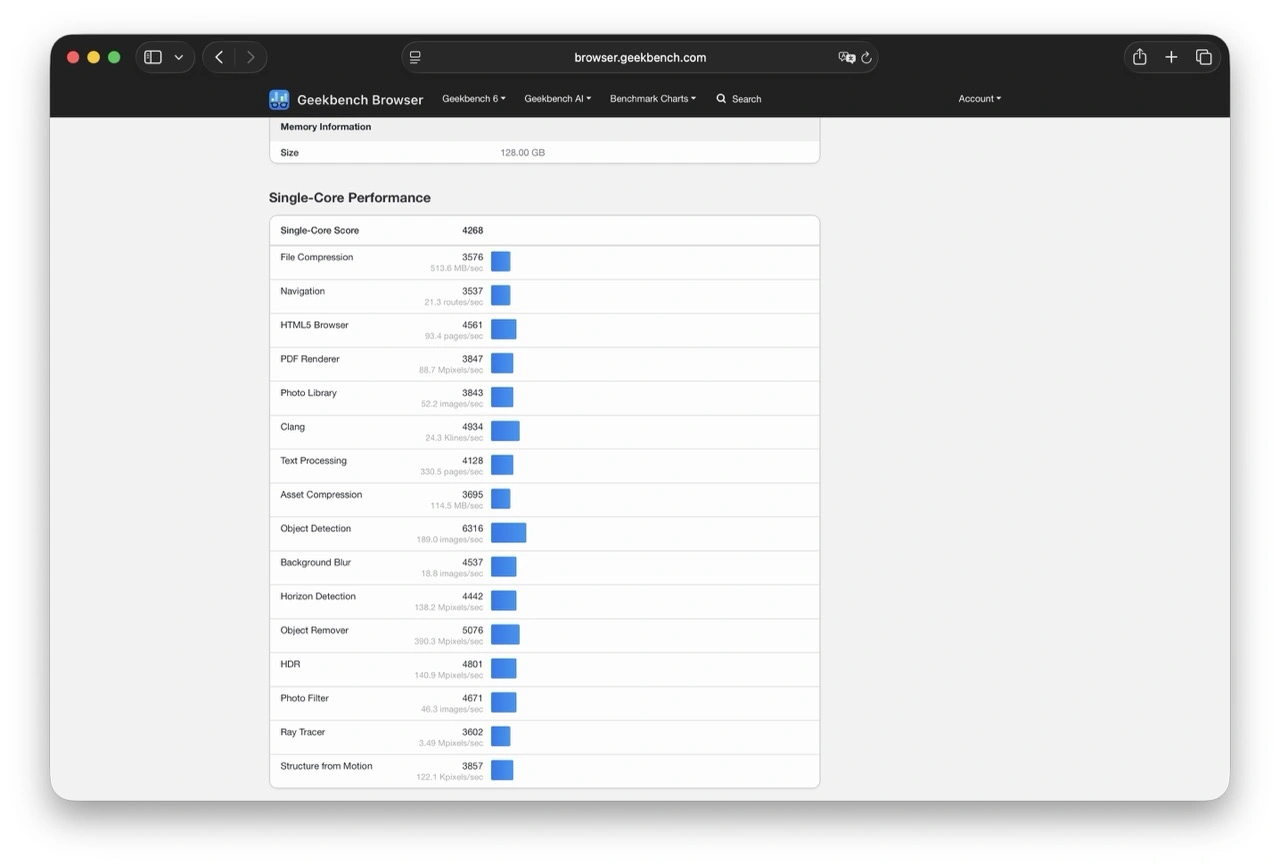Toggle the Safari sidebar
Image resolution: width=1280 pixels, height=866 pixels.
153,57
